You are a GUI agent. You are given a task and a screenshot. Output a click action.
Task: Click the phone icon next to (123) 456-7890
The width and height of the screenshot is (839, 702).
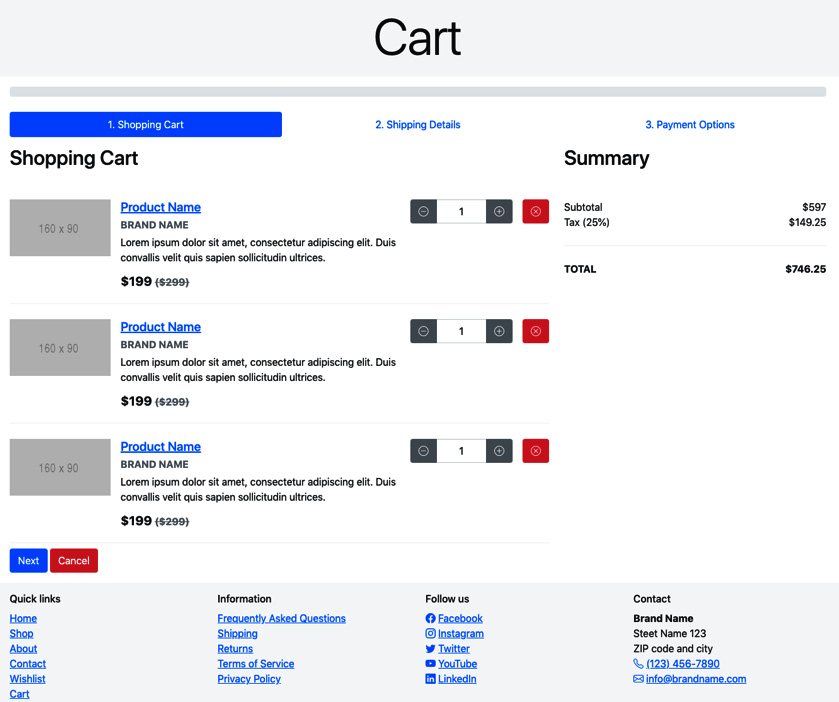point(638,663)
